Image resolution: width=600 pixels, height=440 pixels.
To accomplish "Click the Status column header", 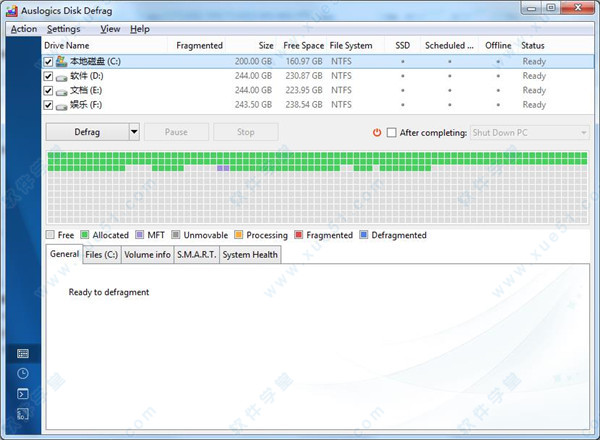I will click(x=533, y=46).
